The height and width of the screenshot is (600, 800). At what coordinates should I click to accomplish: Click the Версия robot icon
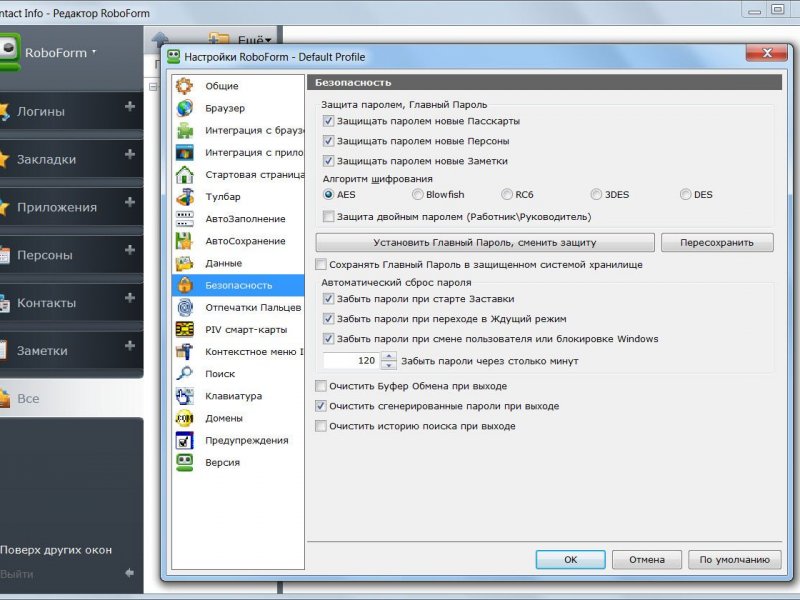[184, 462]
